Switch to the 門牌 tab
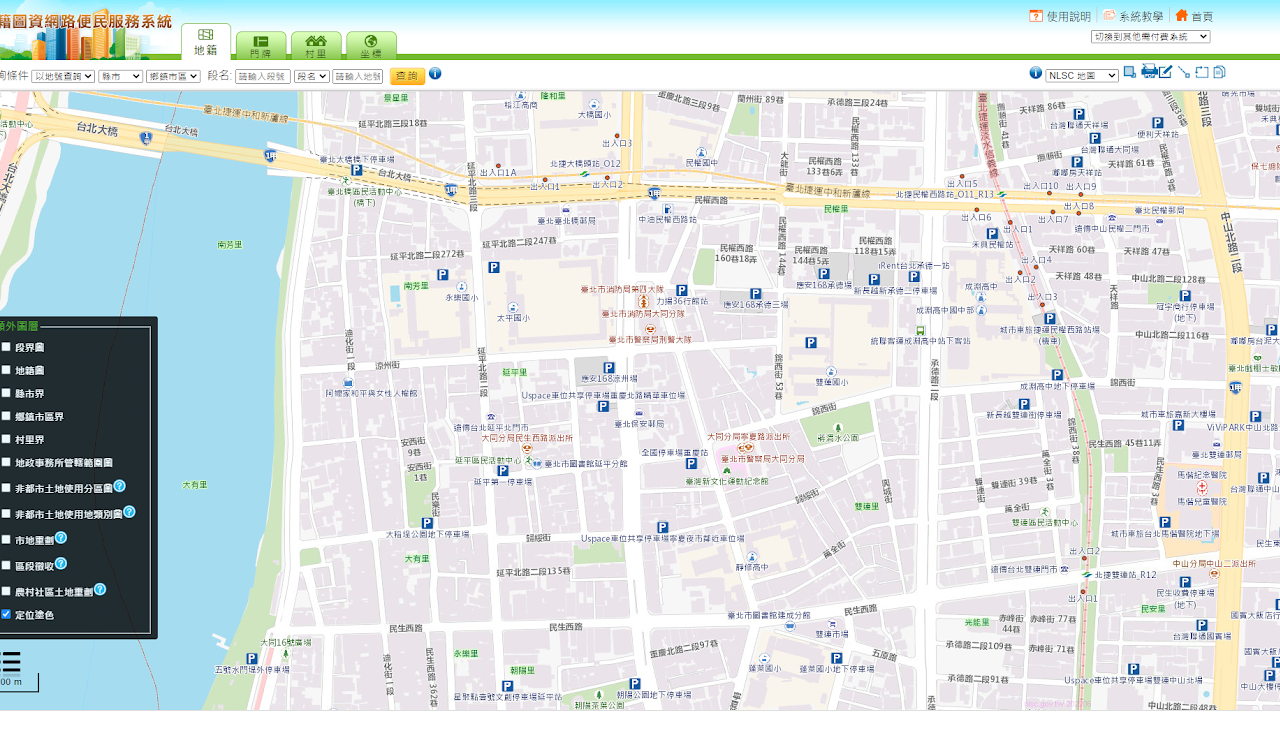 pyautogui.click(x=261, y=46)
